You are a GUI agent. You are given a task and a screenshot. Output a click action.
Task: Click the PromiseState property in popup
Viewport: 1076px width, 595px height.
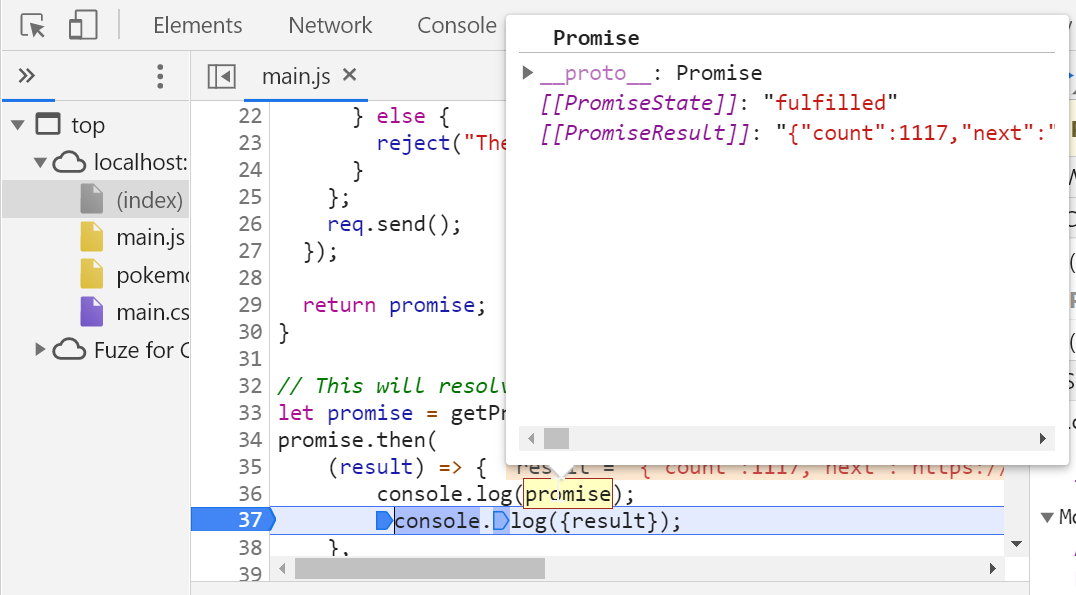639,103
